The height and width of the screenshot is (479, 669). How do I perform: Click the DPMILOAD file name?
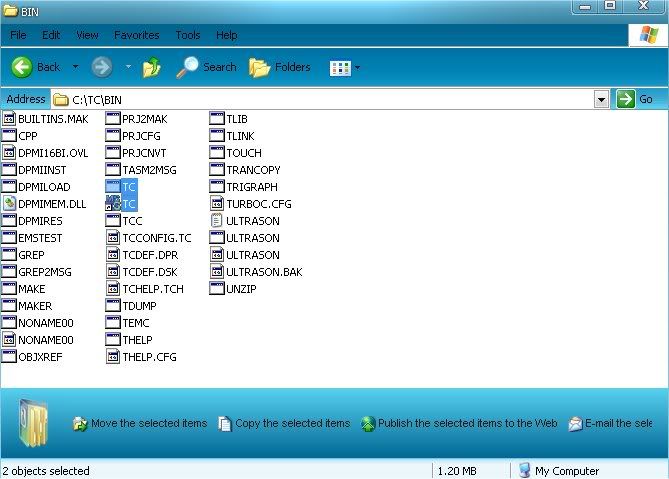pyautogui.click(x=44, y=187)
